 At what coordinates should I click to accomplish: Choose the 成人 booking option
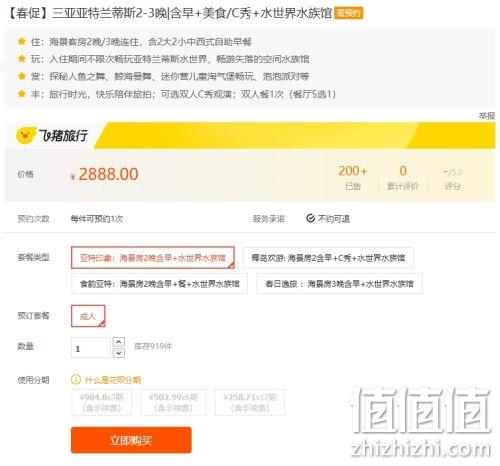(x=88, y=316)
